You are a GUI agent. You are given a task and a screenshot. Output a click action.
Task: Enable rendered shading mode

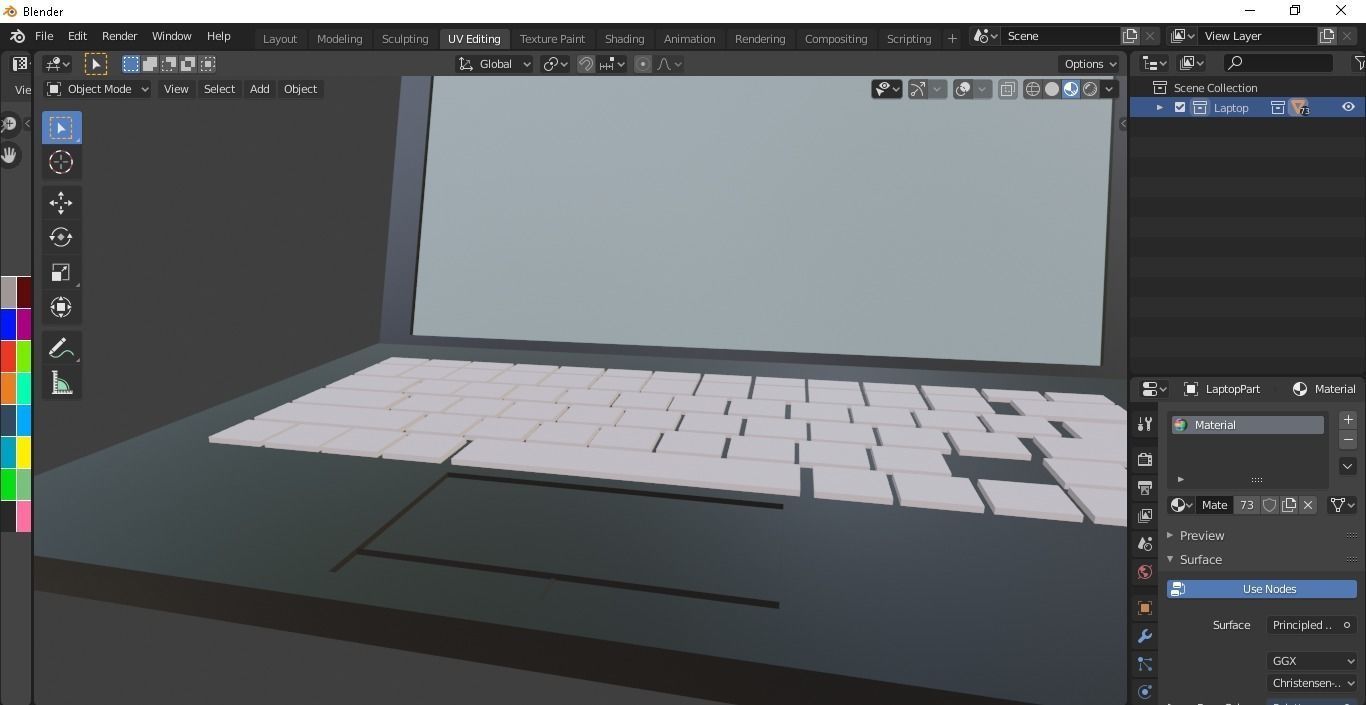(x=1090, y=89)
